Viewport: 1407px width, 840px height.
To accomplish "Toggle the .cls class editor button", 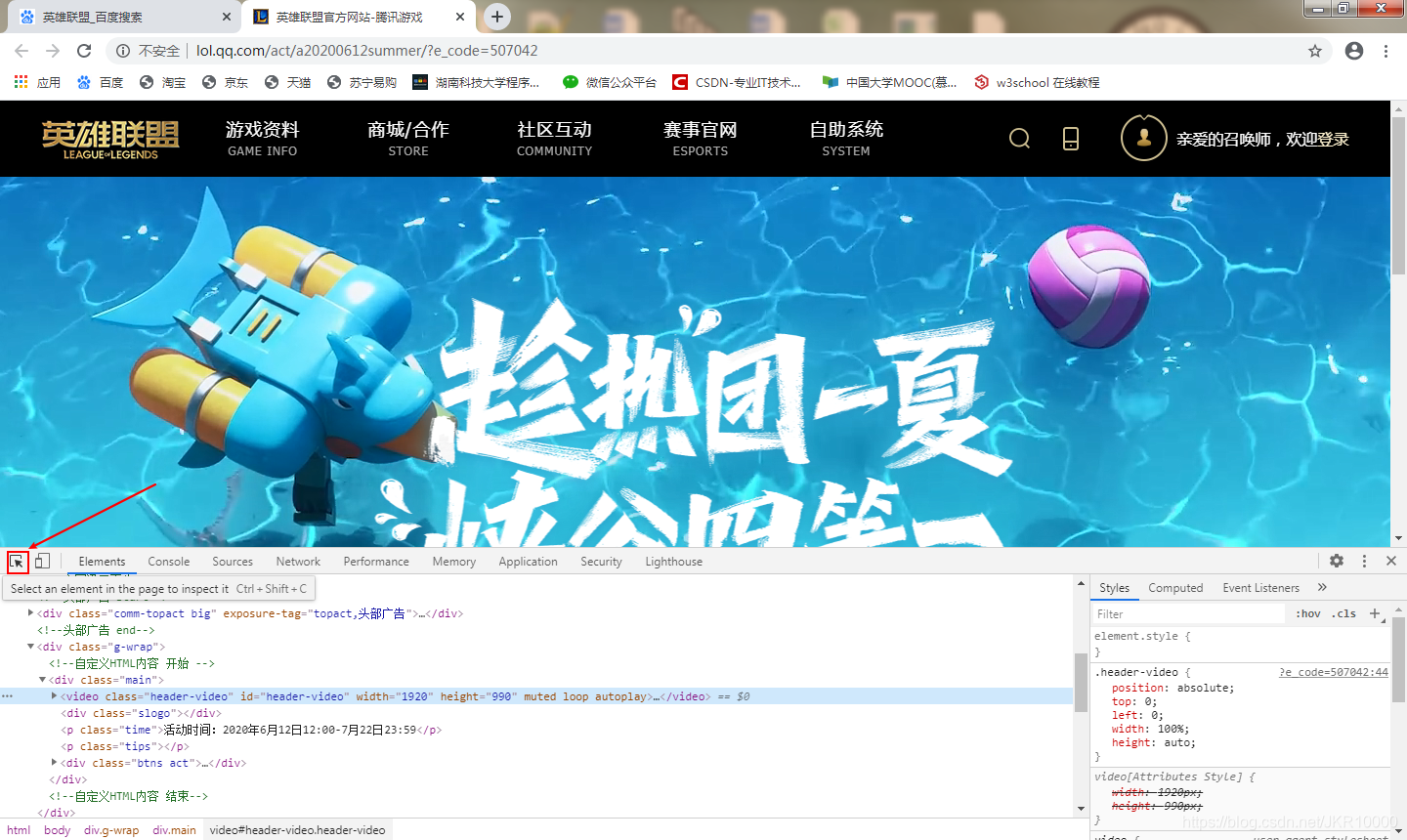I will click(x=1343, y=613).
